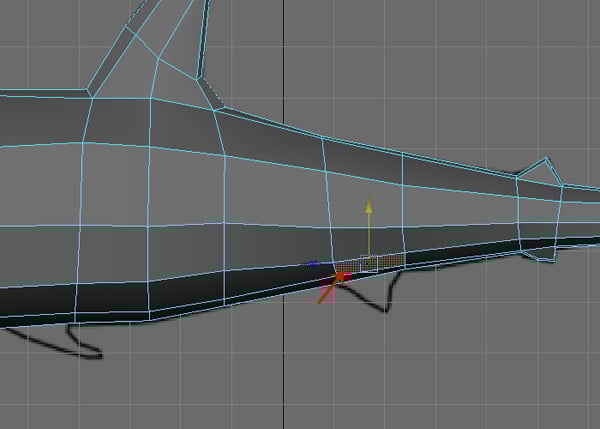The width and height of the screenshot is (600, 429).
Task: Click the red X-axis handle of move manipulator
Action: (342, 277)
